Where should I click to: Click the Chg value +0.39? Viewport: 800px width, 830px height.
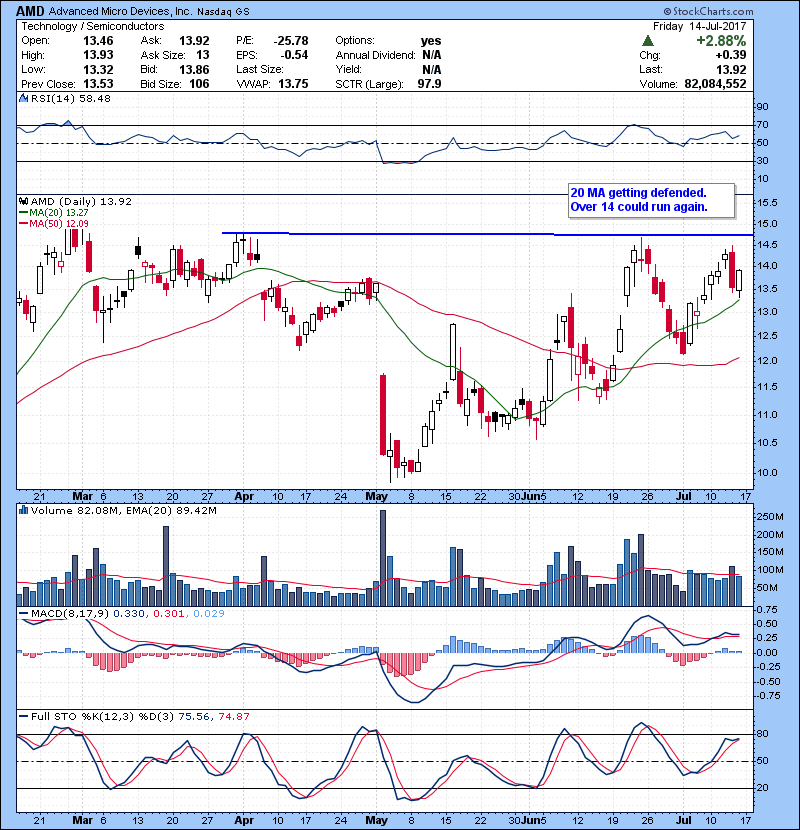[x=731, y=55]
